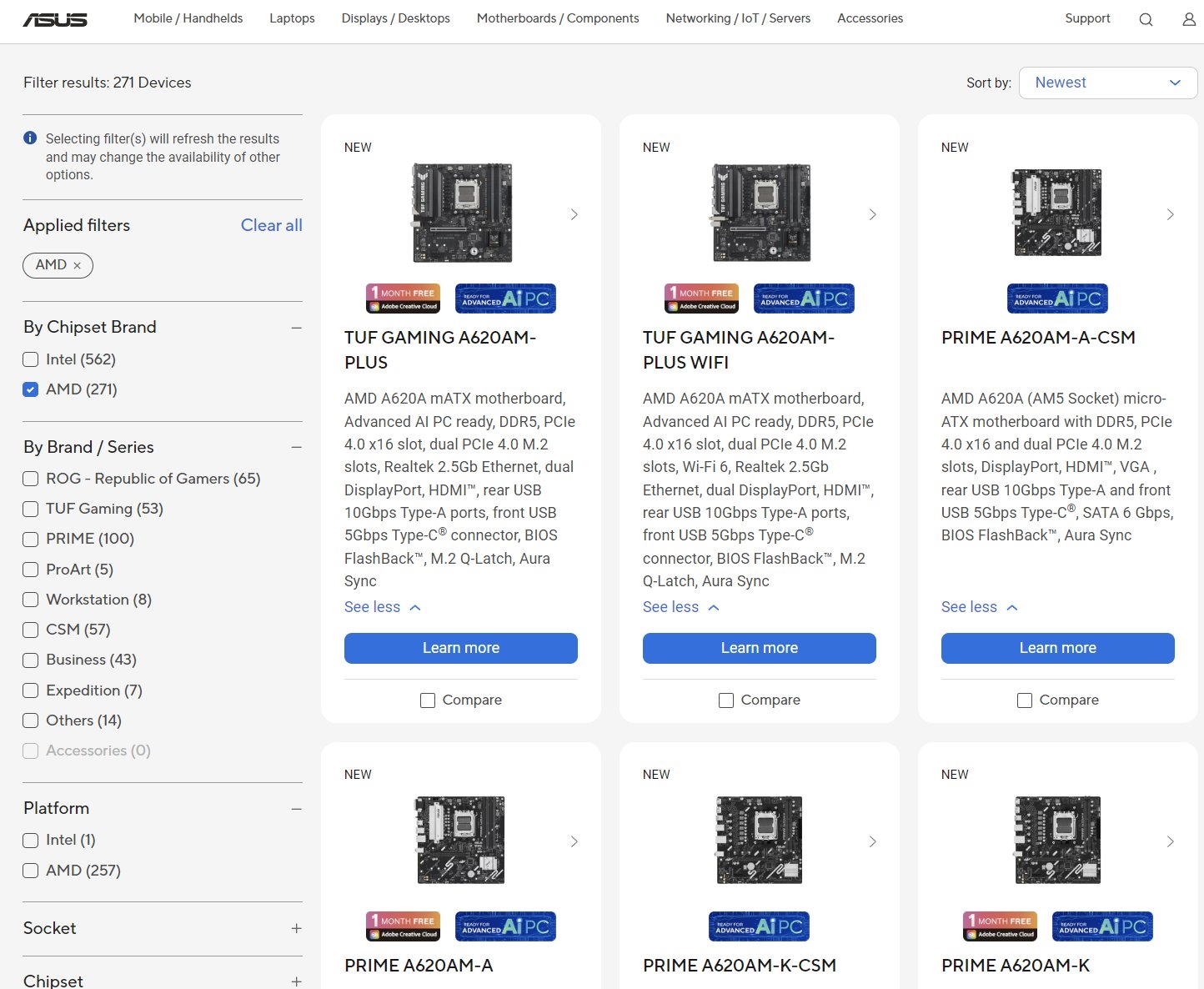Screen dimensions: 1204x989
Task: Open Displays / Desktops menu
Action: point(396,18)
